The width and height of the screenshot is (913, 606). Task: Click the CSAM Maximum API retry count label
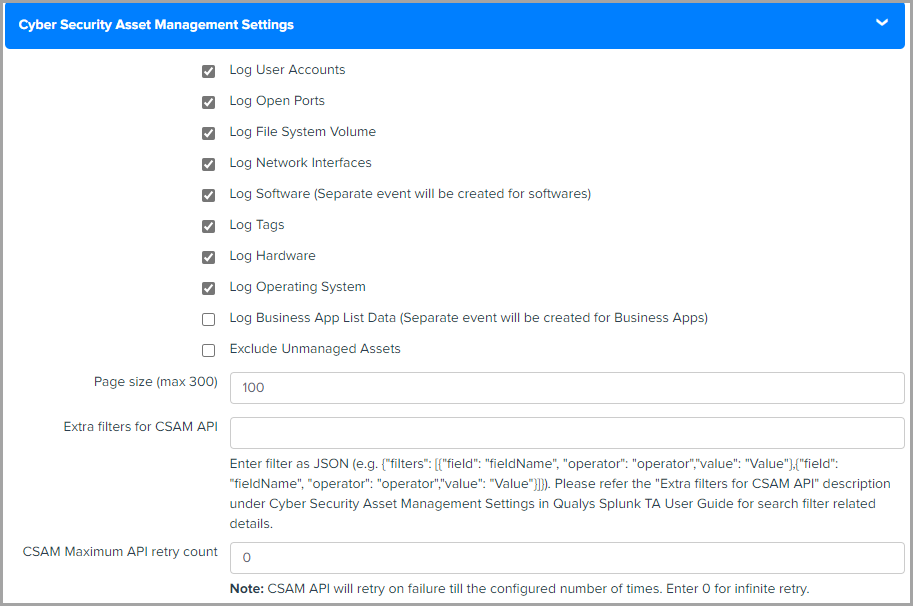(x=120, y=551)
